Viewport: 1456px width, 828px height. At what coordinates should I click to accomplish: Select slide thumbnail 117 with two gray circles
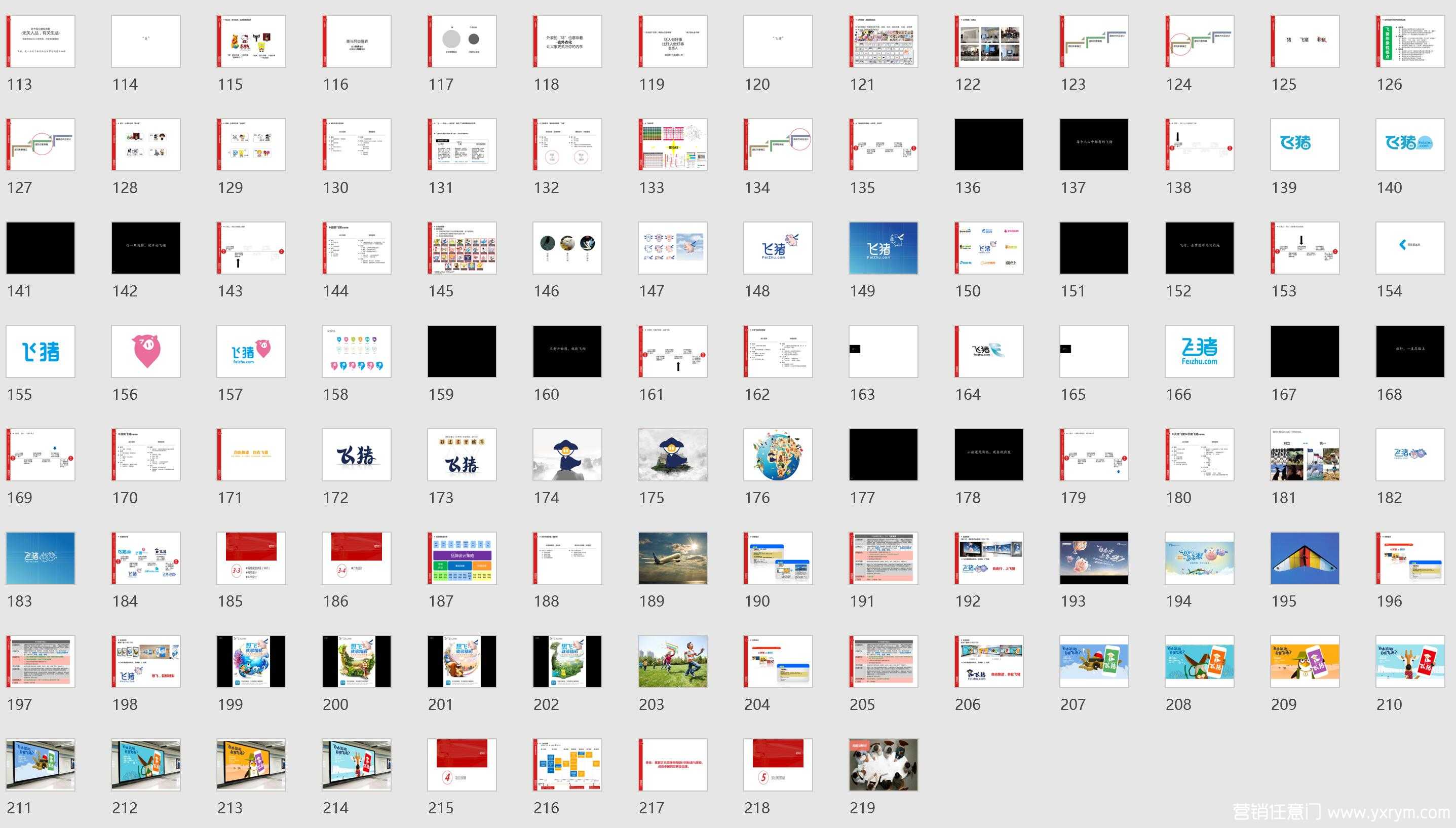tap(462, 42)
